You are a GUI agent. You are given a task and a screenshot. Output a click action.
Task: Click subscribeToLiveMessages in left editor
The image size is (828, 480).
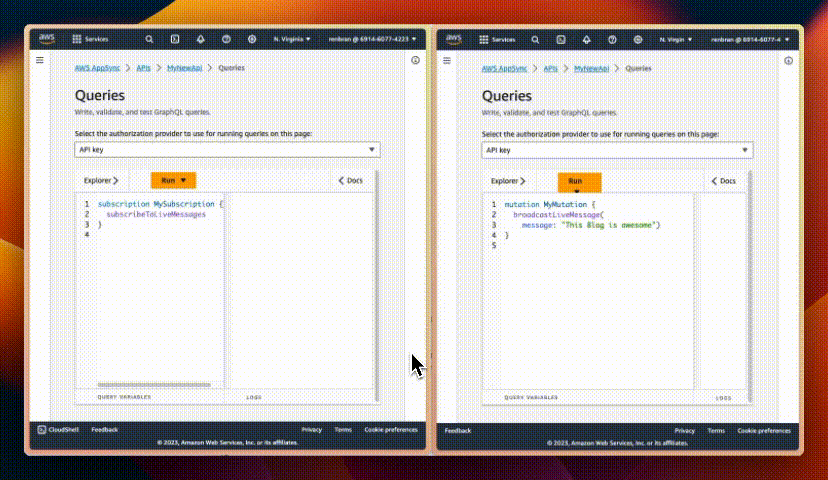[156, 214]
